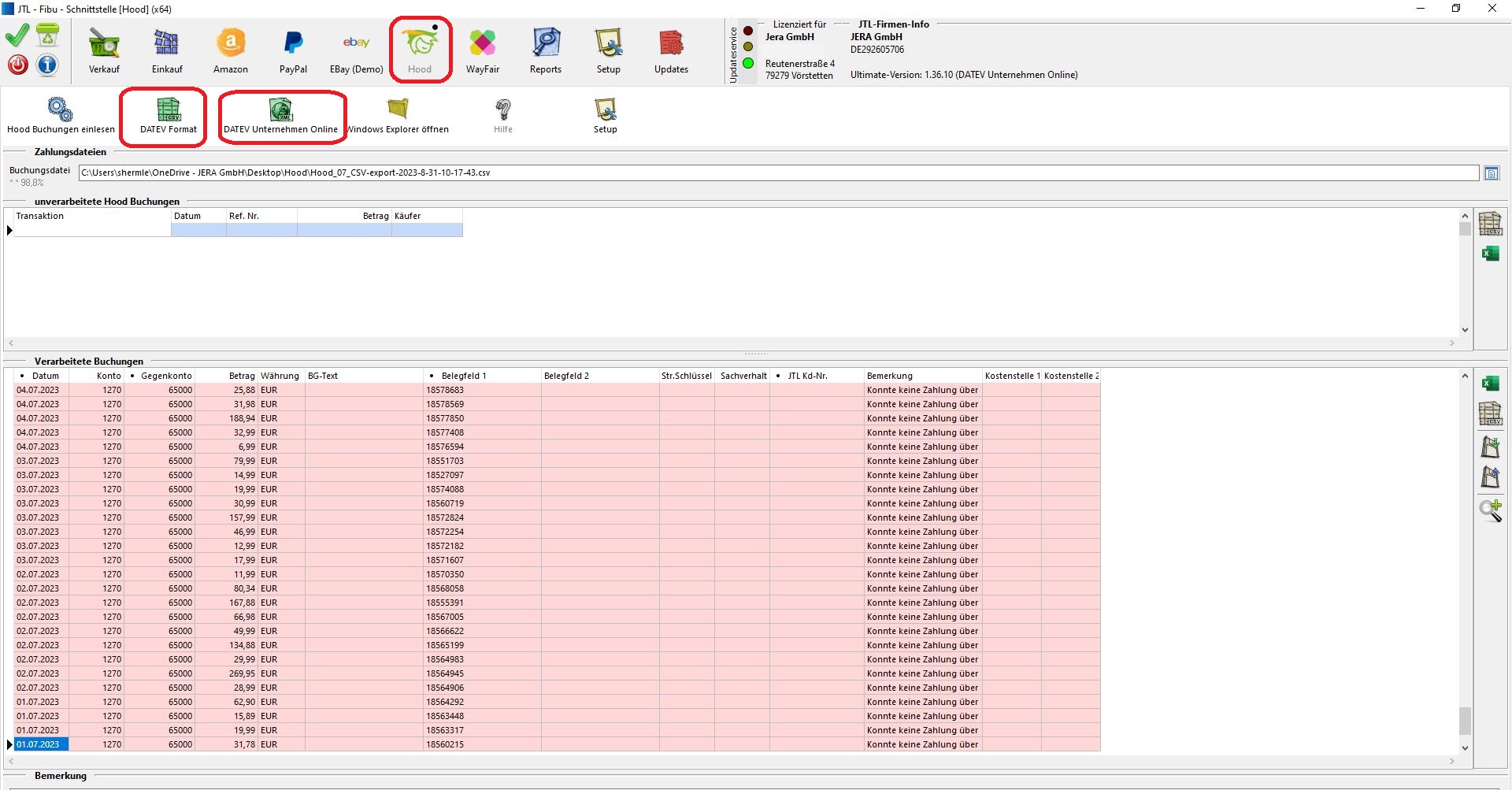Select DATEV Unternehmen Online export
The height and width of the screenshot is (790, 1512).
[x=280, y=116]
